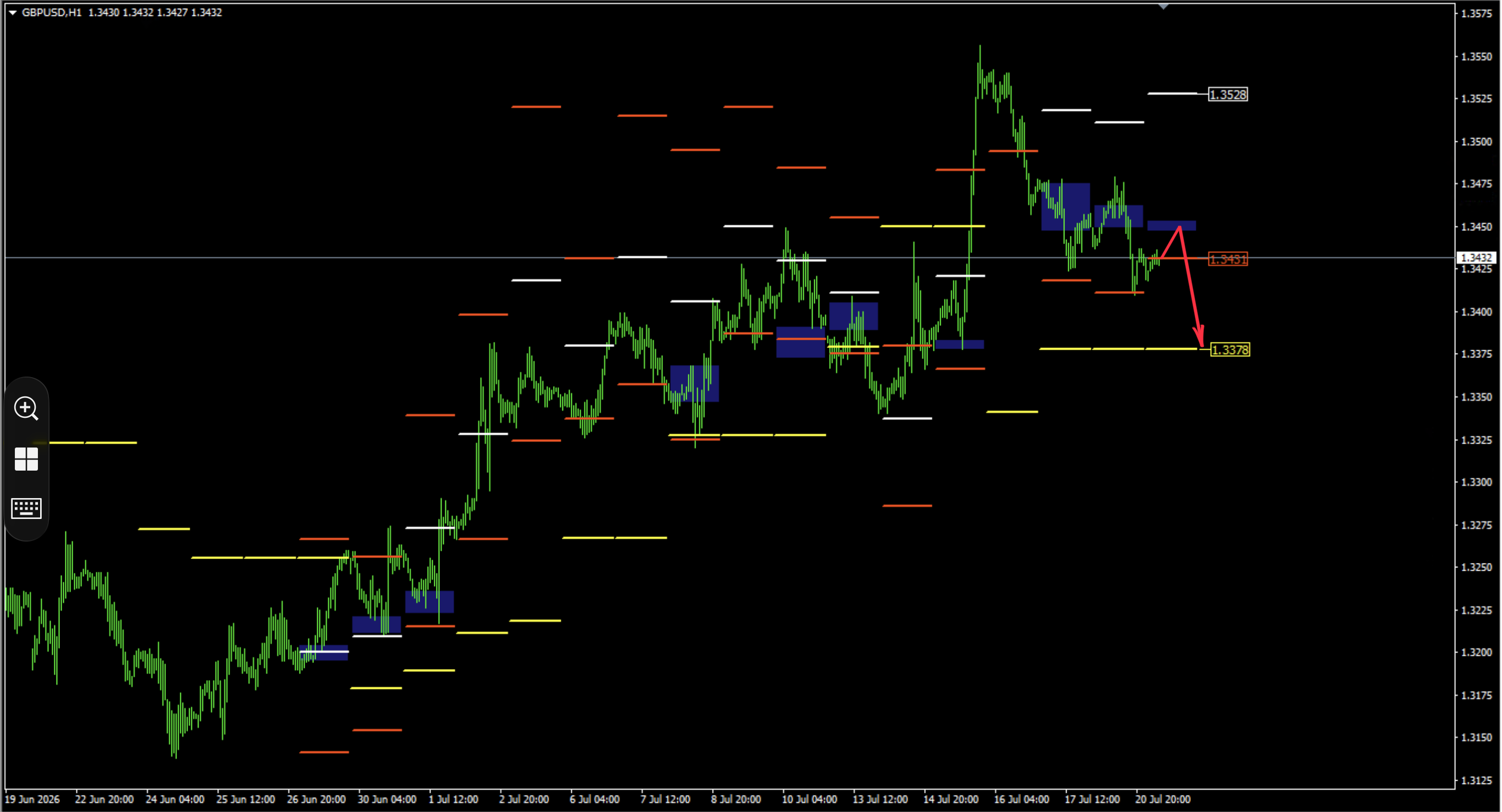1502x812 pixels.
Task: Click the 10 Jul 04:00 time axis label
Action: pyautogui.click(x=809, y=799)
